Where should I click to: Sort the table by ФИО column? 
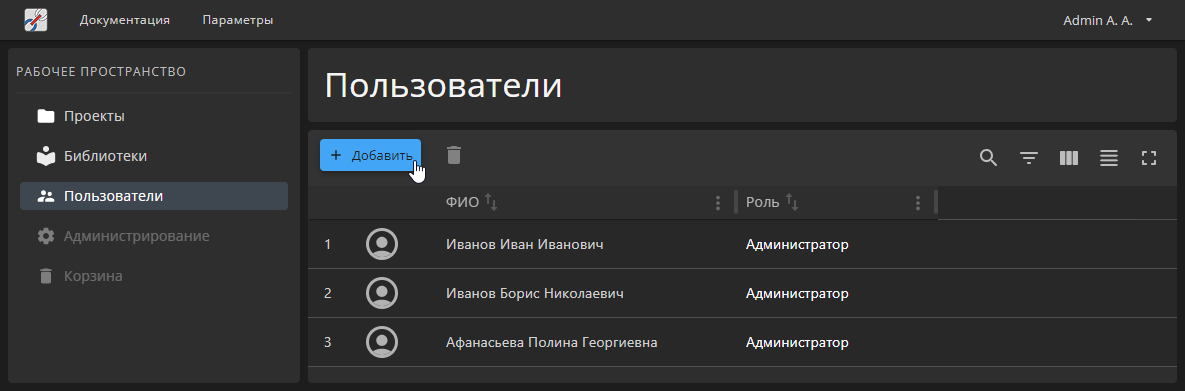tap(491, 202)
